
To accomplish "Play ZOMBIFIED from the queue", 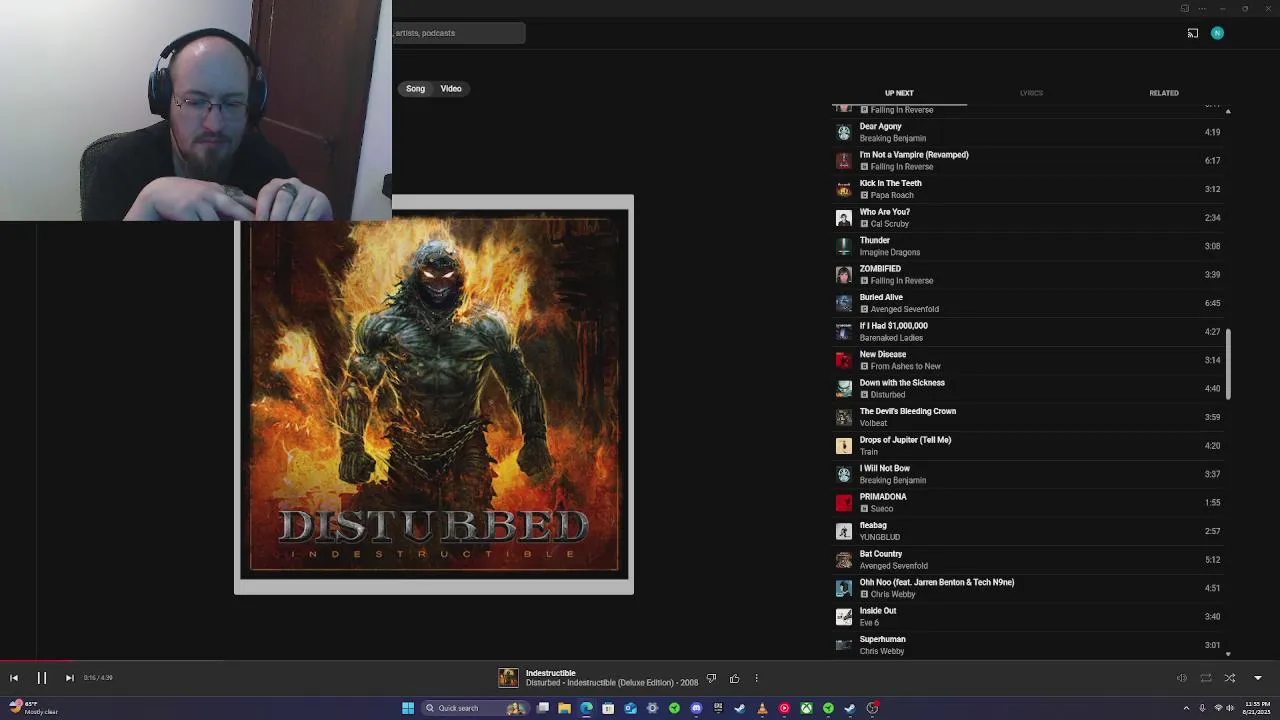I will pos(1030,275).
